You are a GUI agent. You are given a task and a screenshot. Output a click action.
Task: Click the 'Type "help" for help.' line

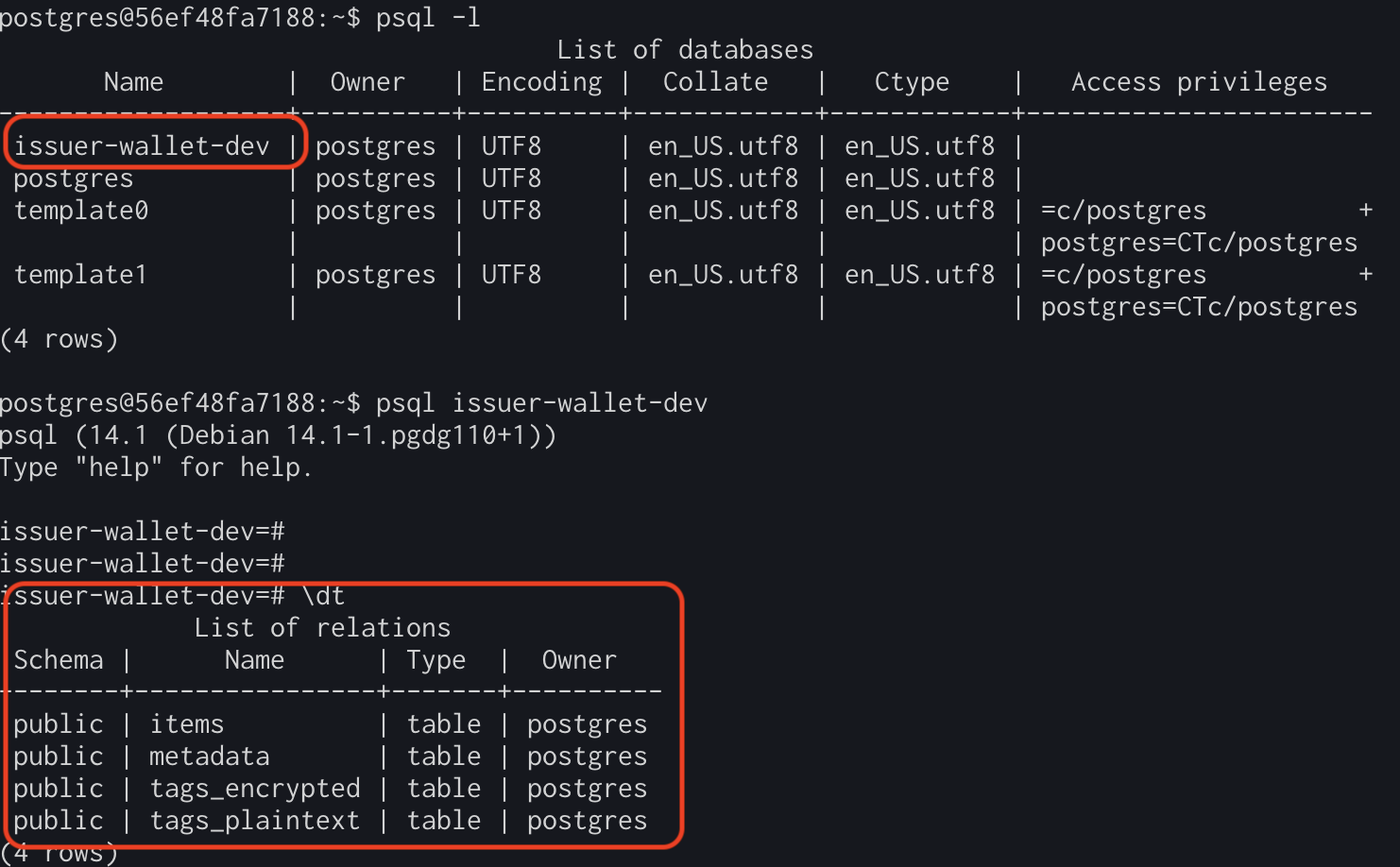156,467
